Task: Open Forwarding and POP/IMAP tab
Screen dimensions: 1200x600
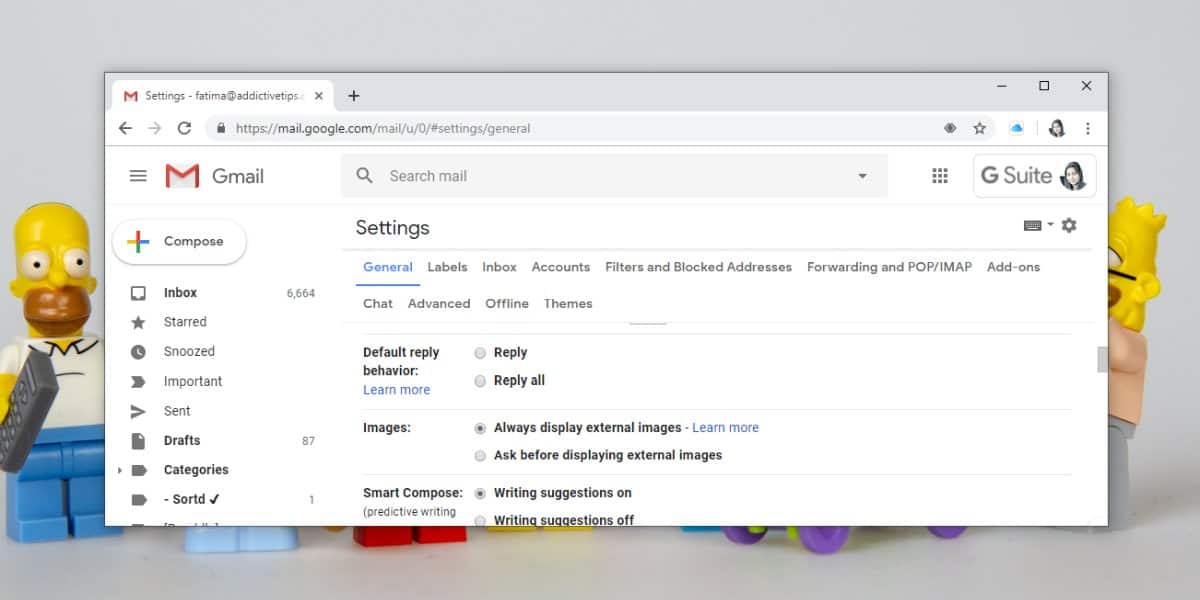Action: tap(889, 267)
